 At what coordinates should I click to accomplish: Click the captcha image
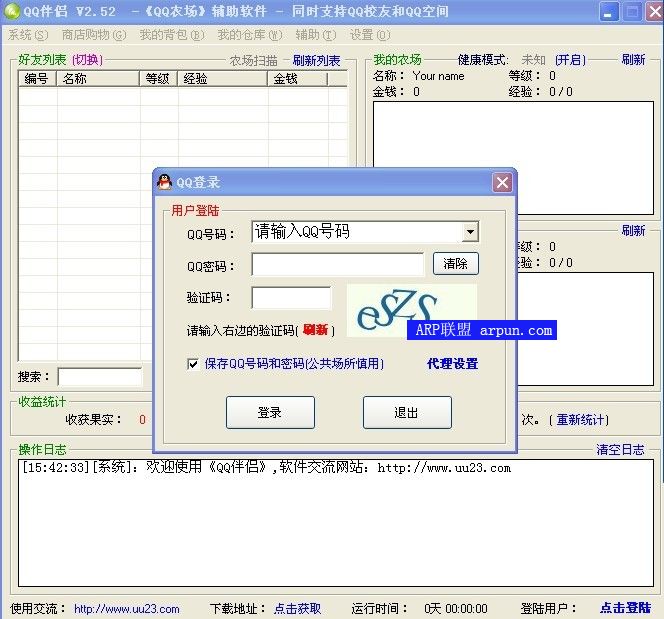click(412, 310)
